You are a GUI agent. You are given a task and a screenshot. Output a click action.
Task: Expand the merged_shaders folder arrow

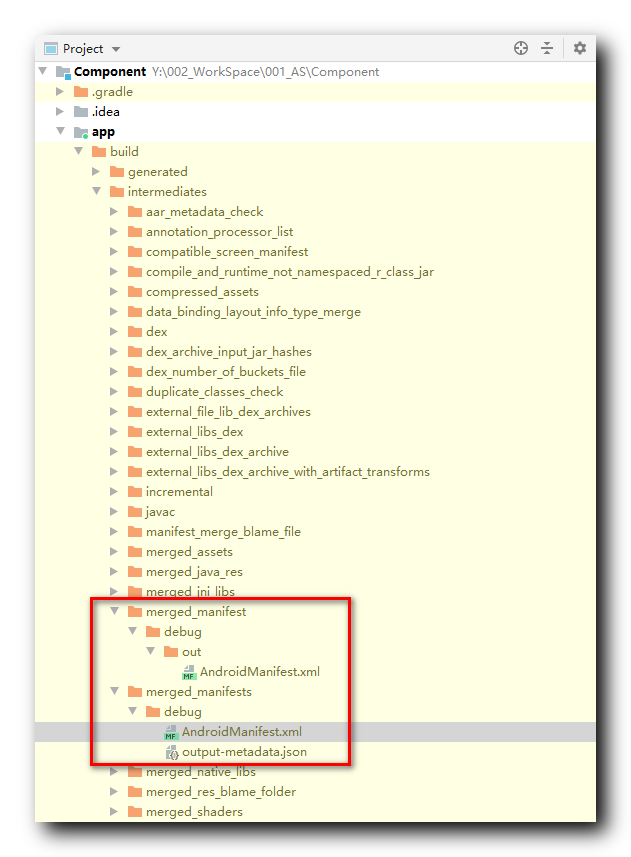(x=114, y=812)
